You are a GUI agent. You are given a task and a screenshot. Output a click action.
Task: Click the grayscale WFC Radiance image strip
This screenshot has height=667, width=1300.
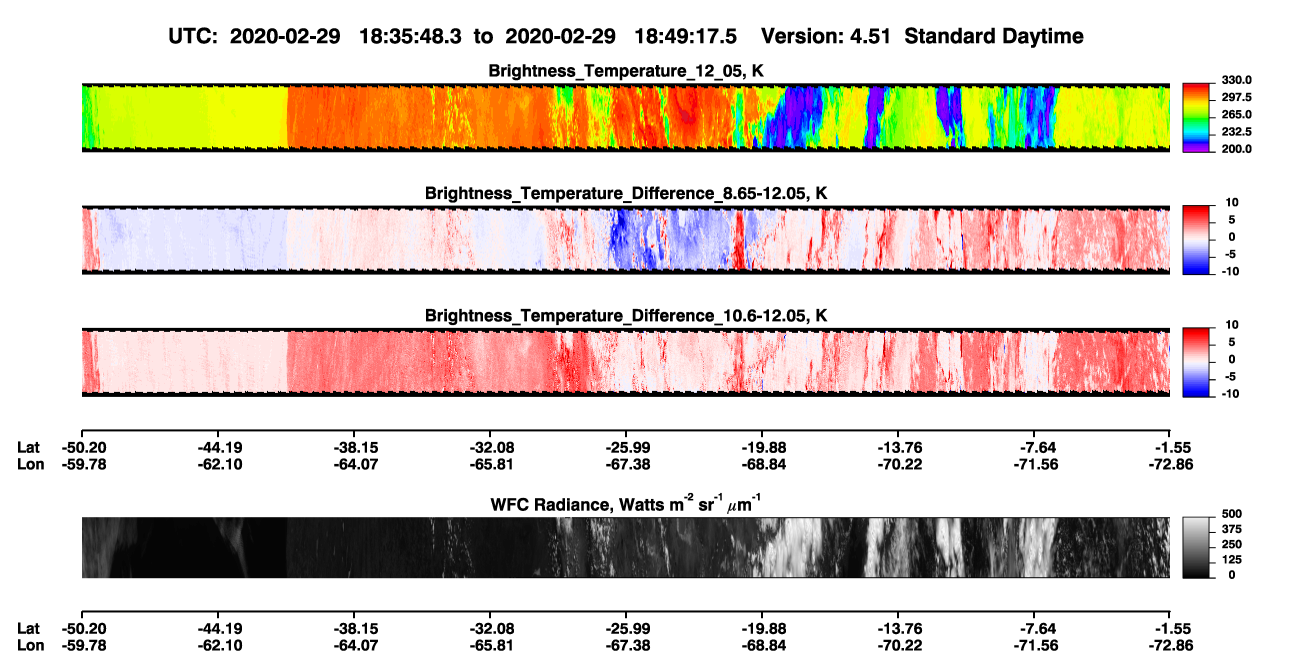click(x=626, y=547)
